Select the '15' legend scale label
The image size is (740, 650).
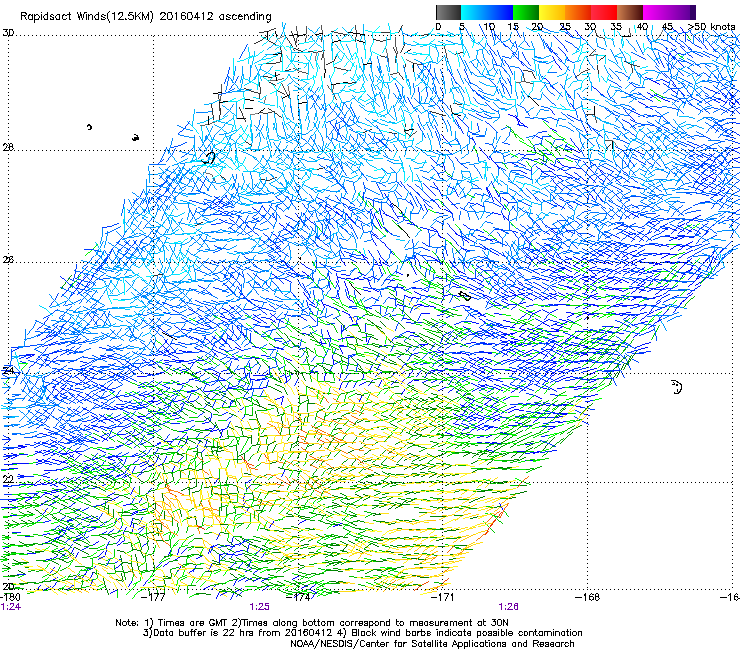513,26
